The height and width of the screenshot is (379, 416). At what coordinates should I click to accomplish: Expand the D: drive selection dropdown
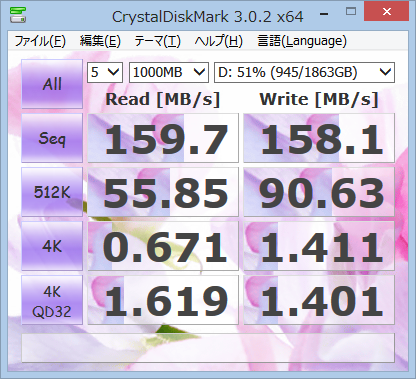click(x=304, y=72)
